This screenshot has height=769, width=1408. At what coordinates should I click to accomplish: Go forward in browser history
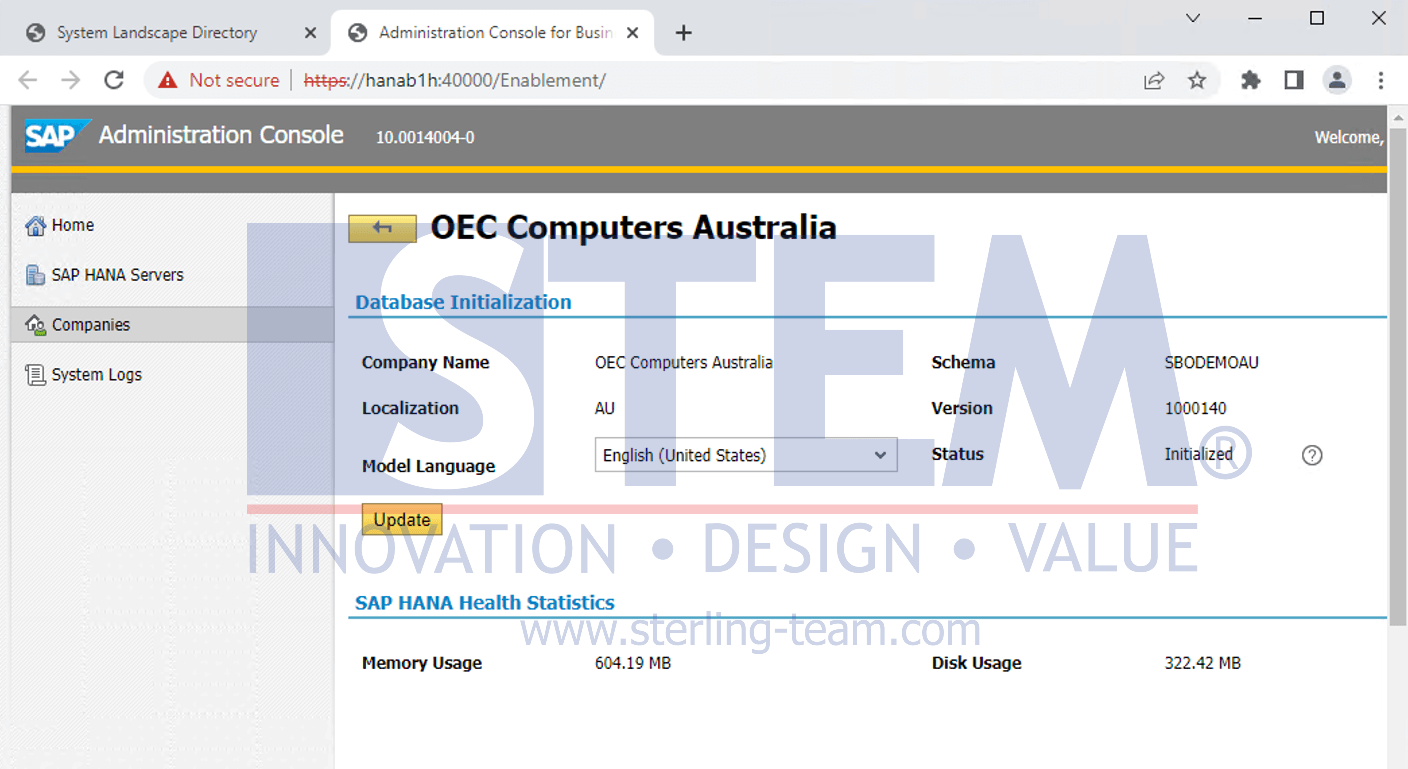coord(71,80)
